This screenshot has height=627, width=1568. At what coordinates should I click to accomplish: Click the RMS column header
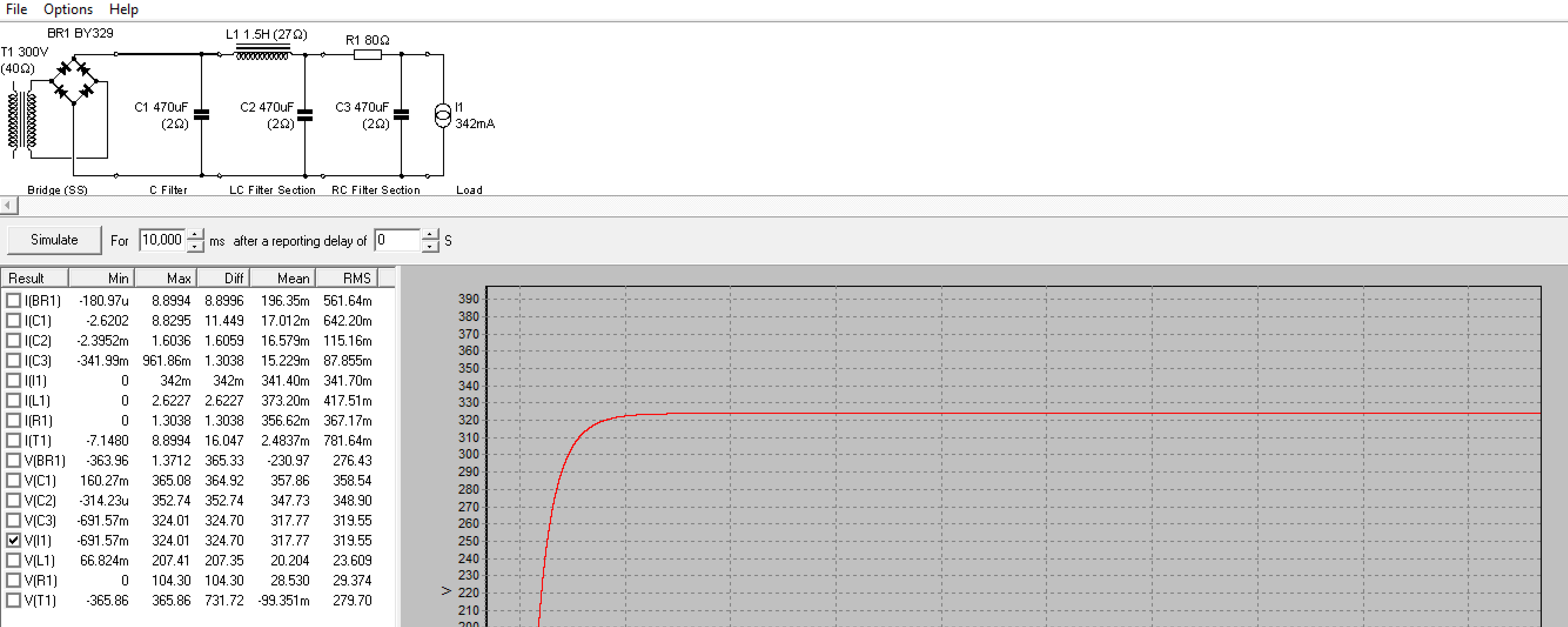click(347, 278)
